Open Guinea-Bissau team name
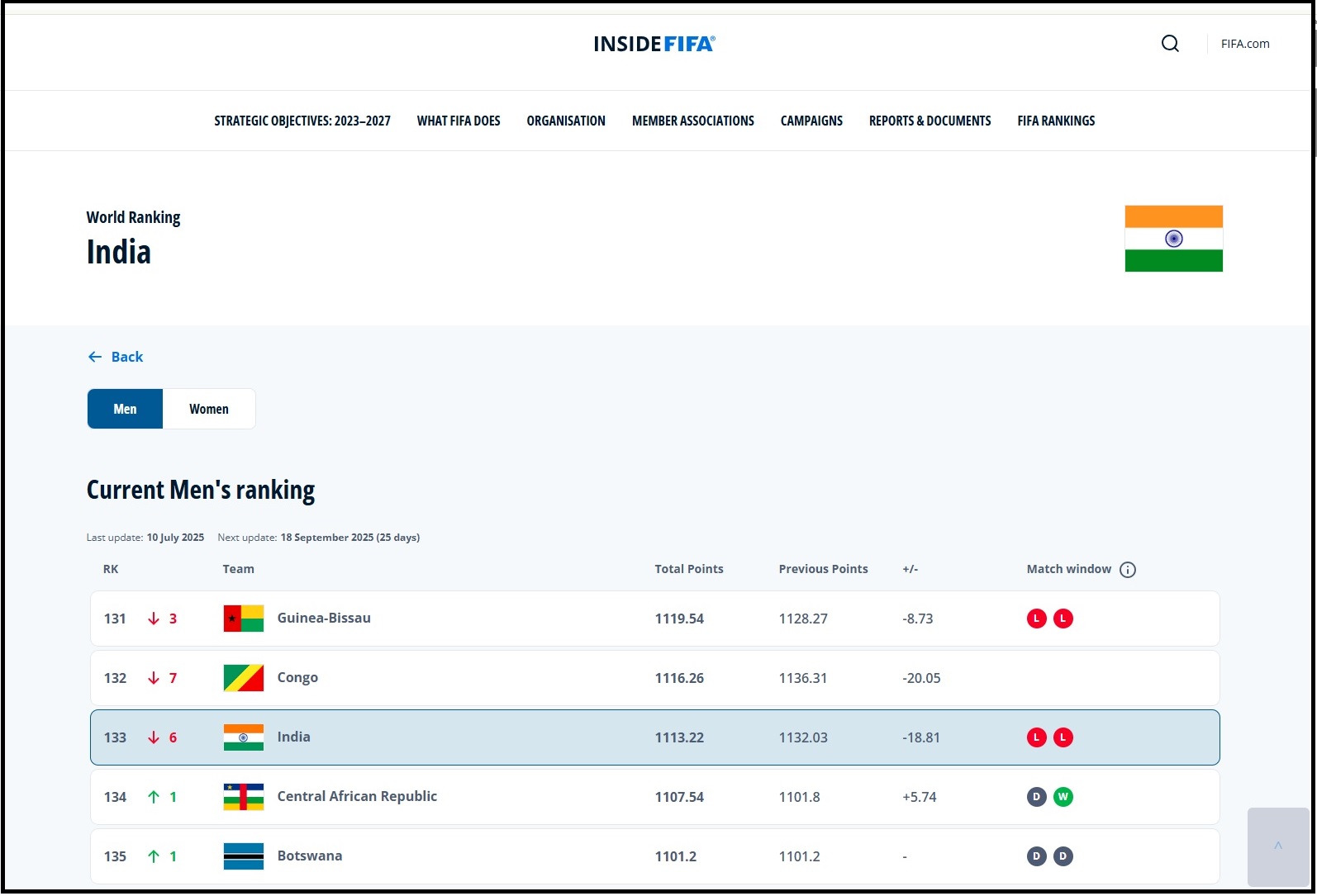This screenshot has height=896, width=1317. [324, 618]
